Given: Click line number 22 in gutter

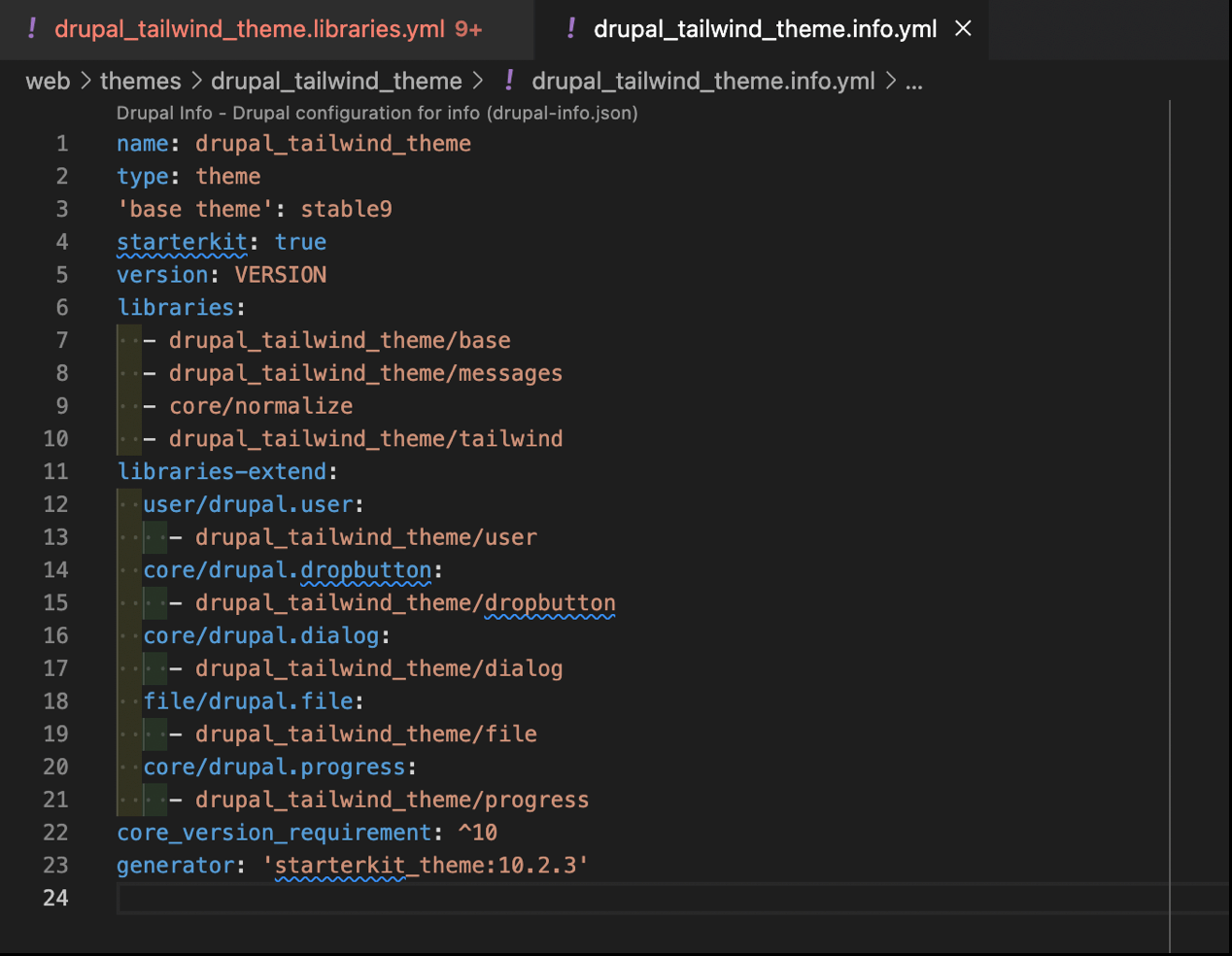Looking at the screenshot, I should coord(56,833).
